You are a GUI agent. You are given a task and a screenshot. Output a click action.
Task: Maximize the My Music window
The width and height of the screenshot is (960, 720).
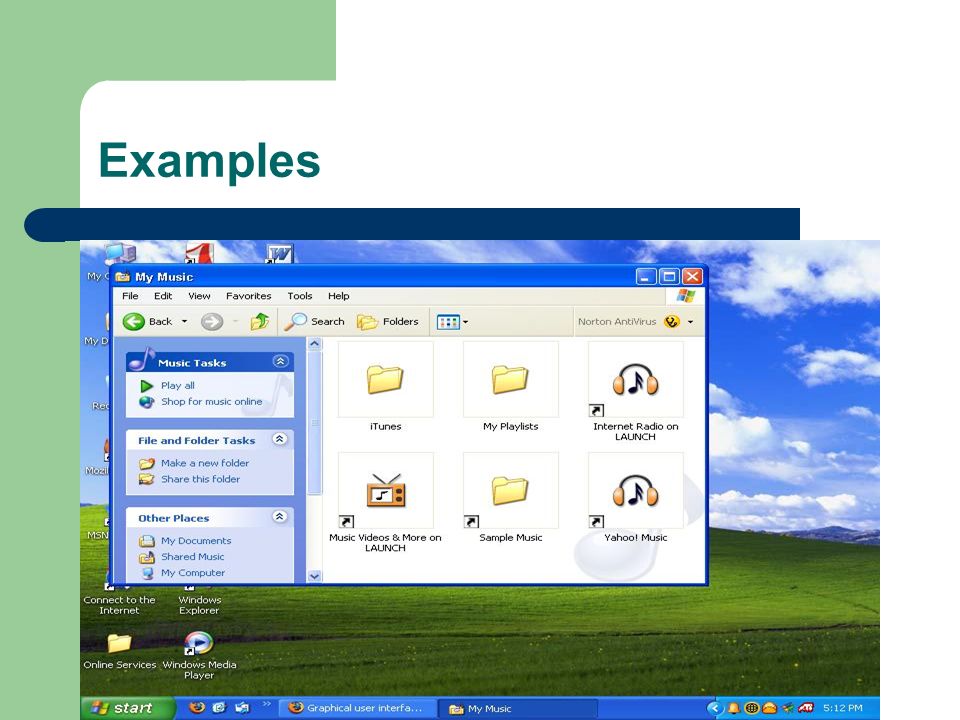click(x=669, y=277)
